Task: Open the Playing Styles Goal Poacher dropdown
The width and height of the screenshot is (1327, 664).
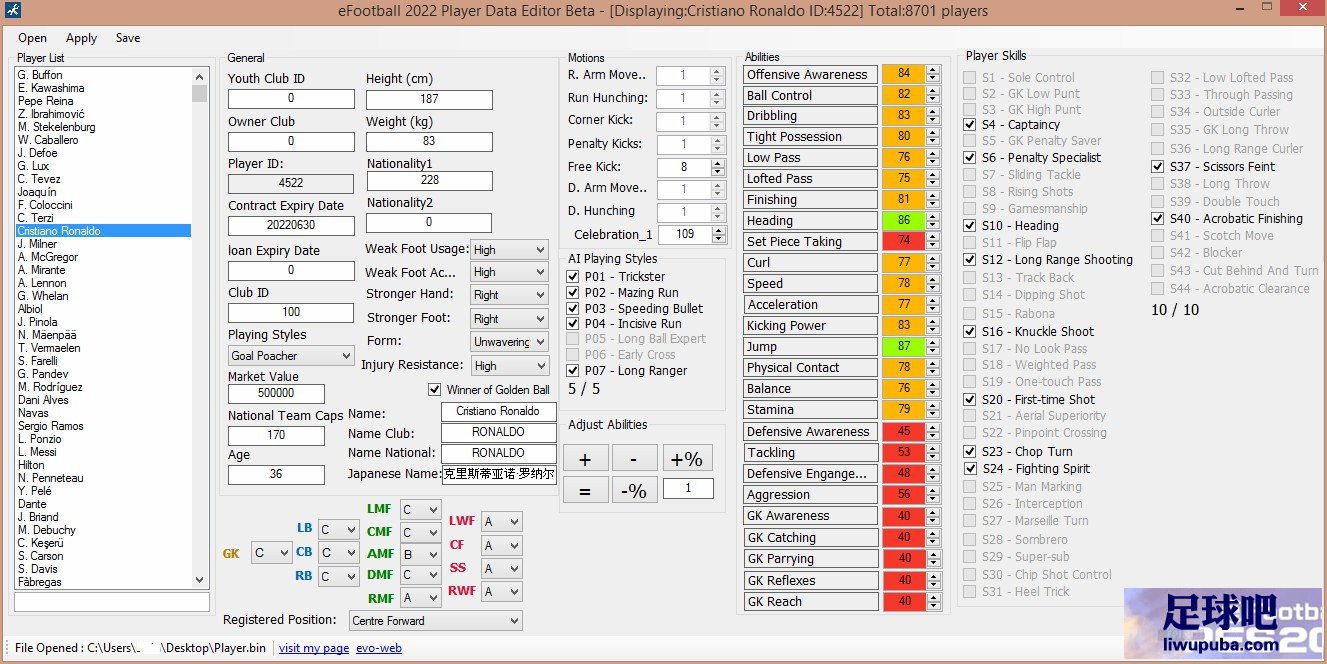Action: 291,356
